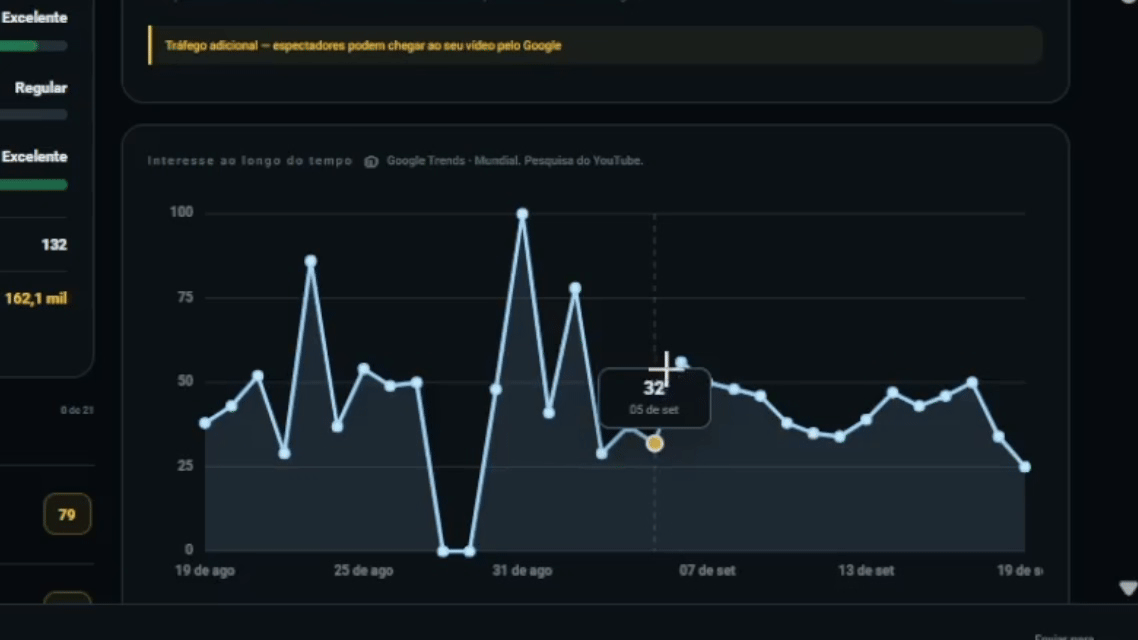Click the last data point at 19 de set
The width and height of the screenshot is (1138, 640).
coord(1025,467)
